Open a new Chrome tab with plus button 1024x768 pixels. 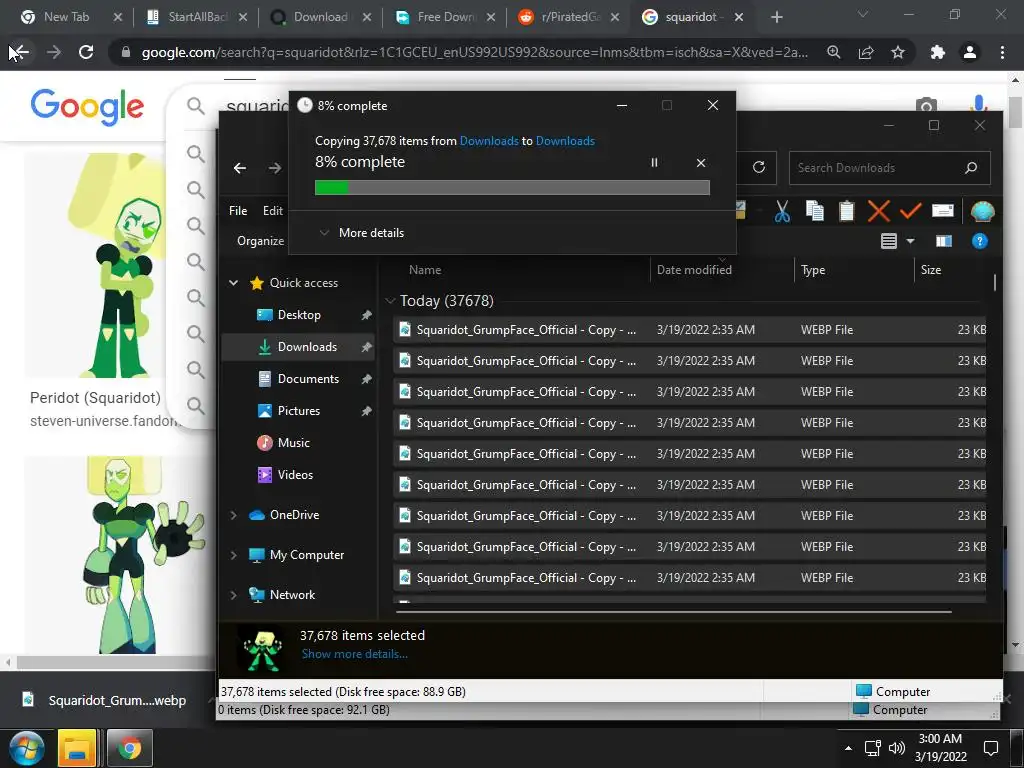click(776, 17)
